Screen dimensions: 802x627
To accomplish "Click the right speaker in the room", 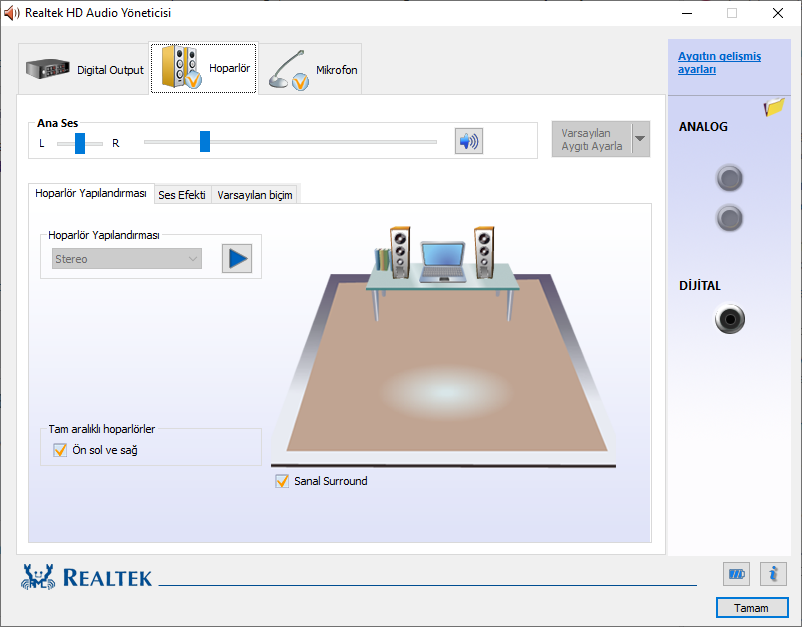I will pyautogui.click(x=484, y=252).
